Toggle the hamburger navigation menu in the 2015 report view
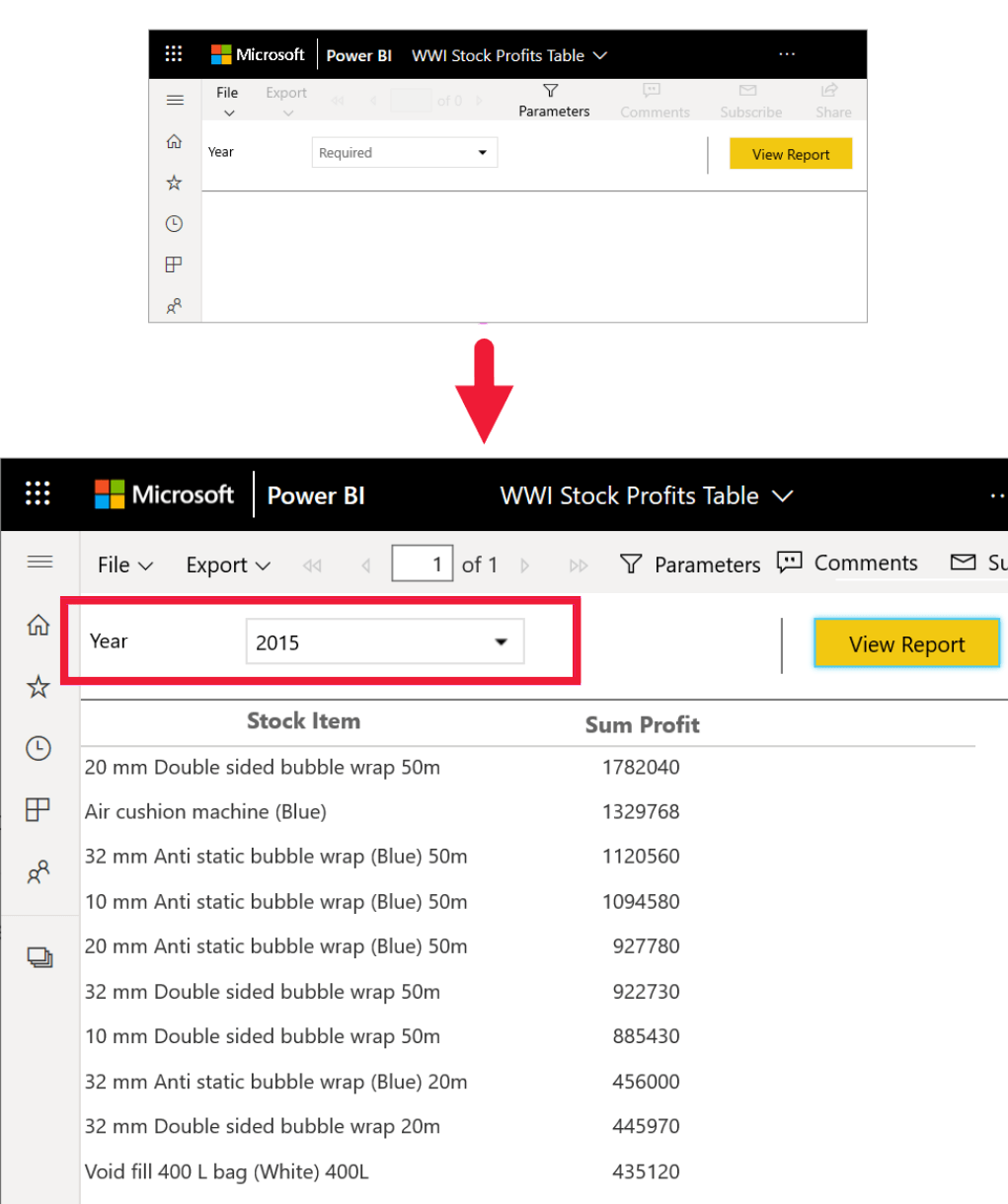 [39, 562]
